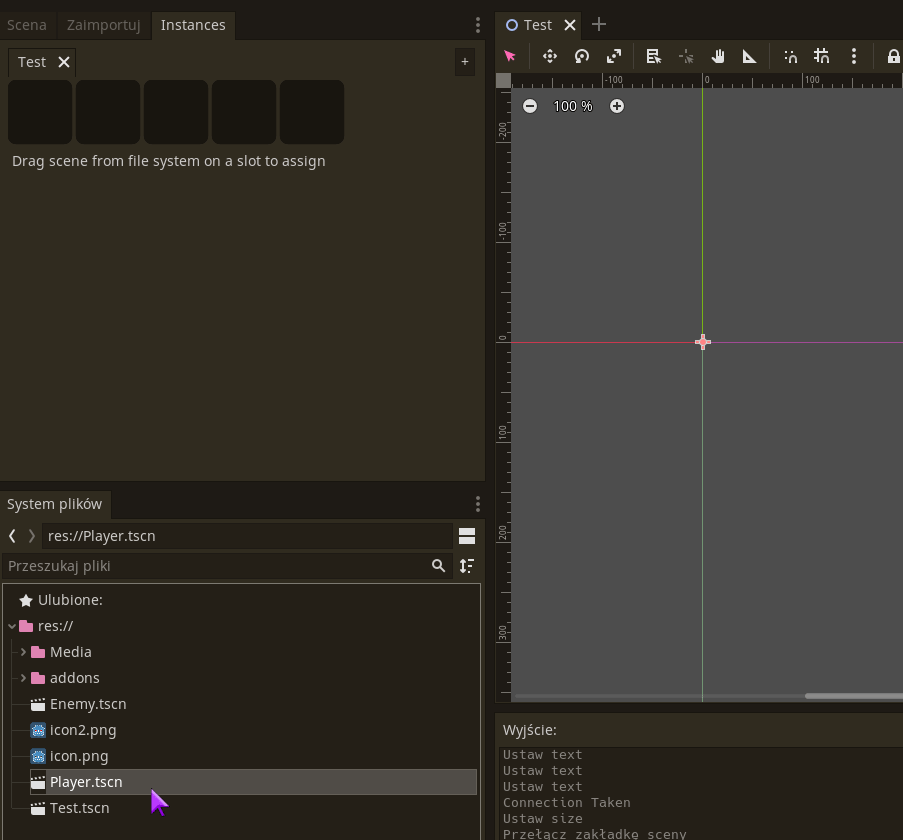
Task: Select the System plików tab
Action: pos(55,504)
